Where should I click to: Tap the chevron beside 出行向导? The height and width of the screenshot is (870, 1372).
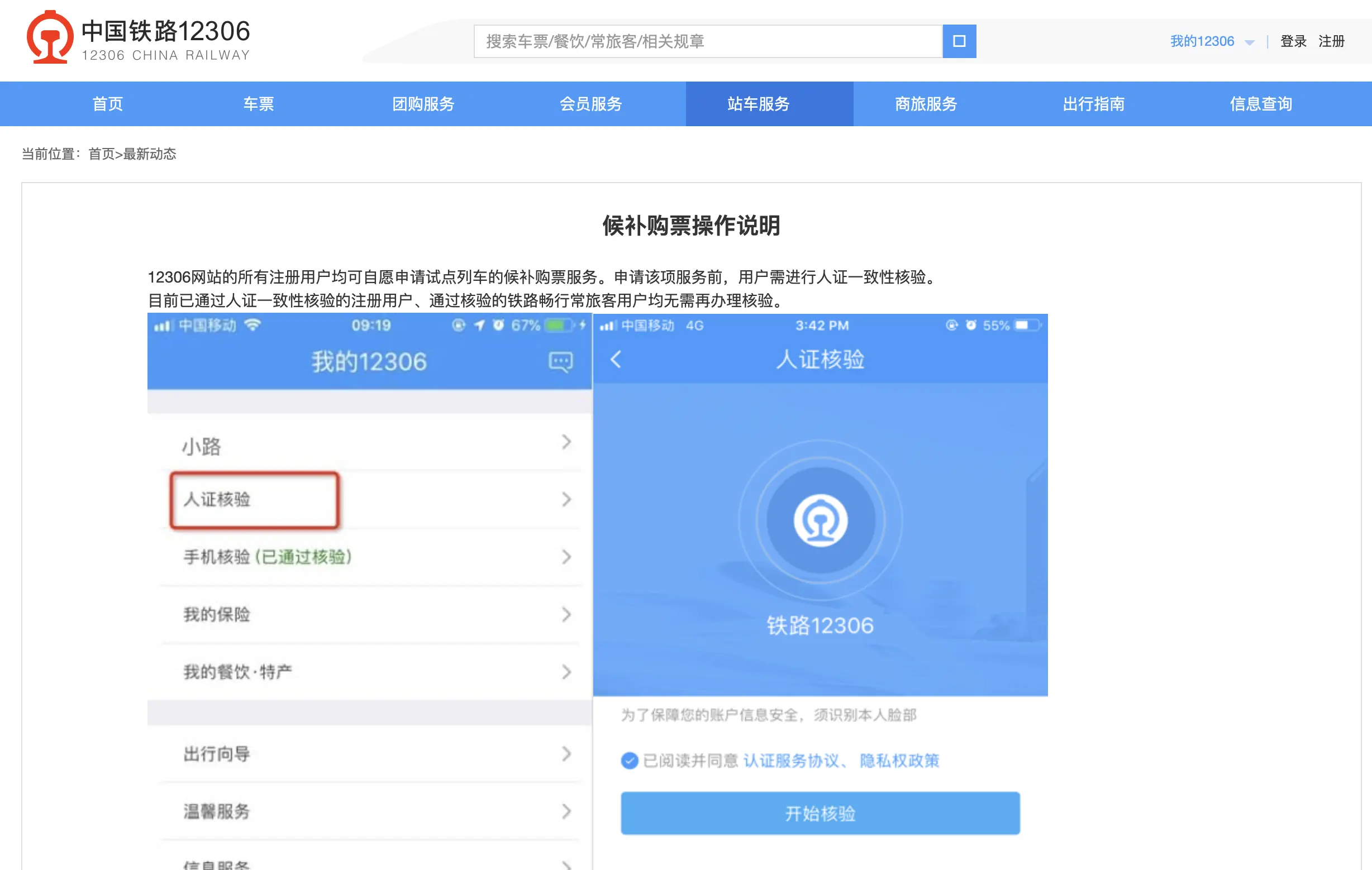[x=566, y=754]
